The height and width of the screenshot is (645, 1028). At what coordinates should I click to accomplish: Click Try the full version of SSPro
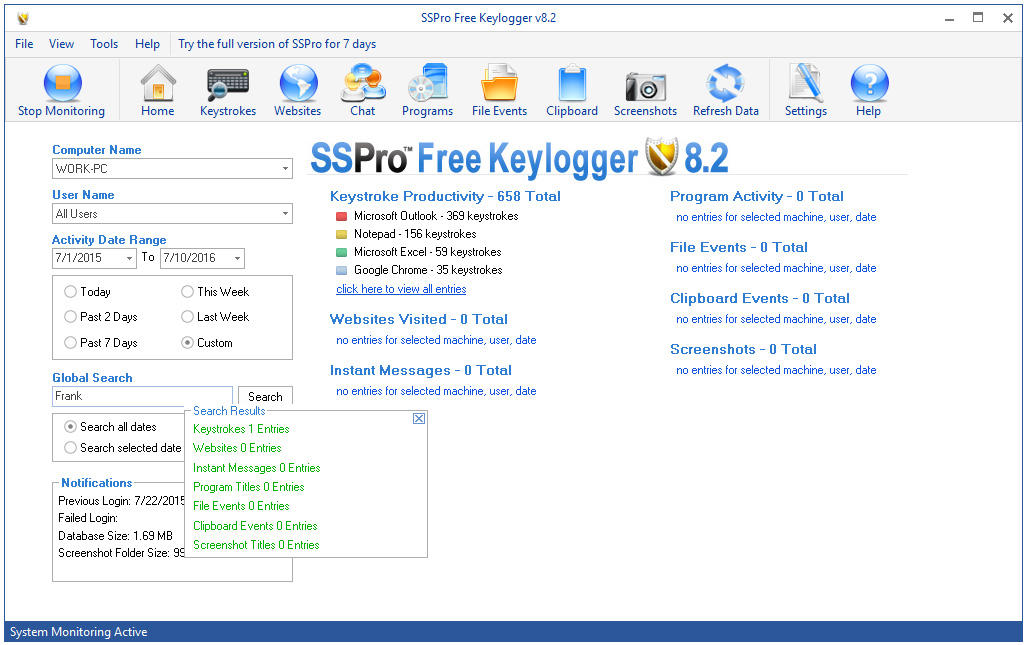tap(277, 44)
